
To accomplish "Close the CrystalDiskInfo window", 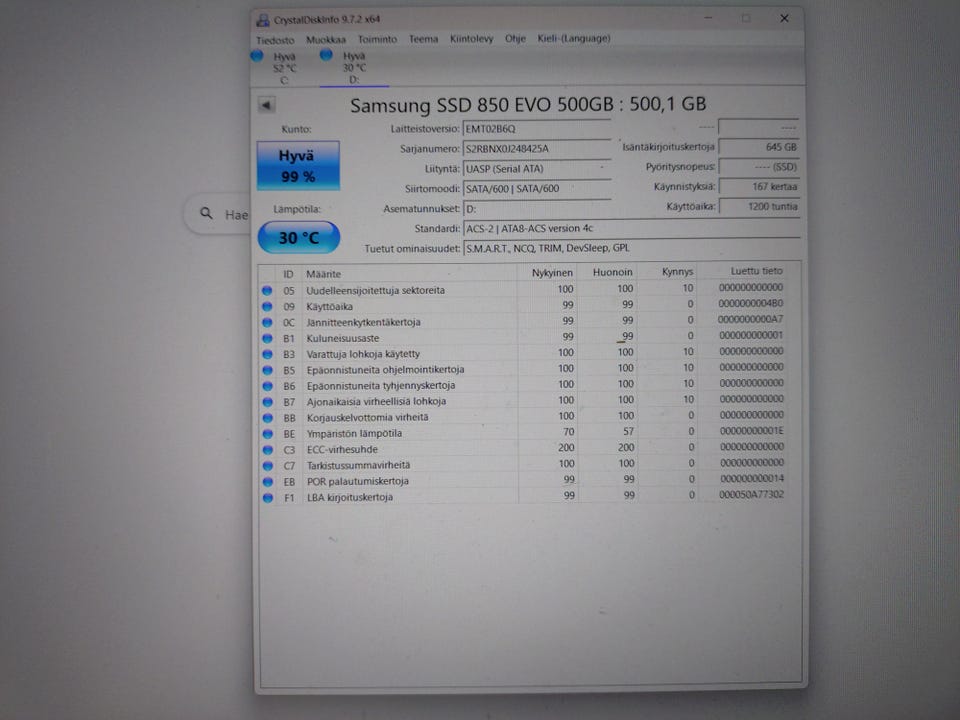I will click(x=784, y=18).
